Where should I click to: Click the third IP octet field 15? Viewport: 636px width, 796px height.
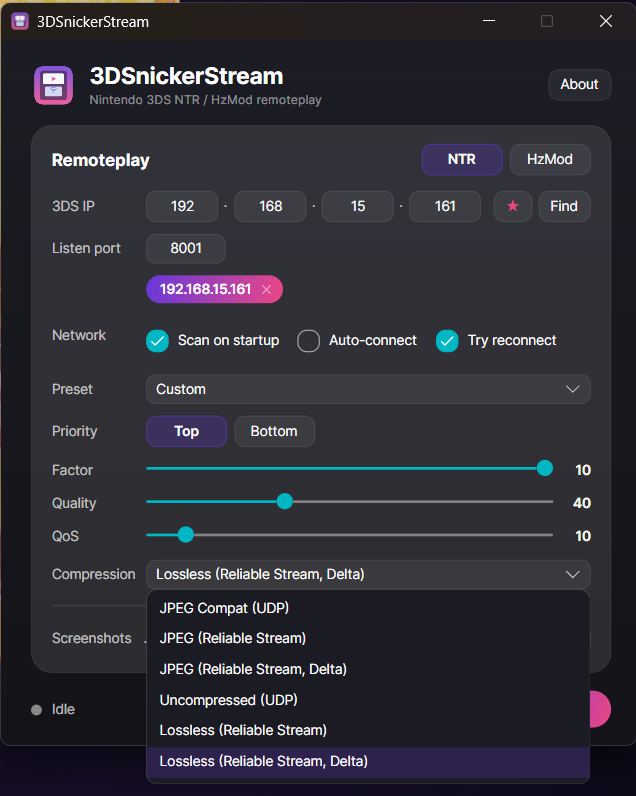[357, 206]
